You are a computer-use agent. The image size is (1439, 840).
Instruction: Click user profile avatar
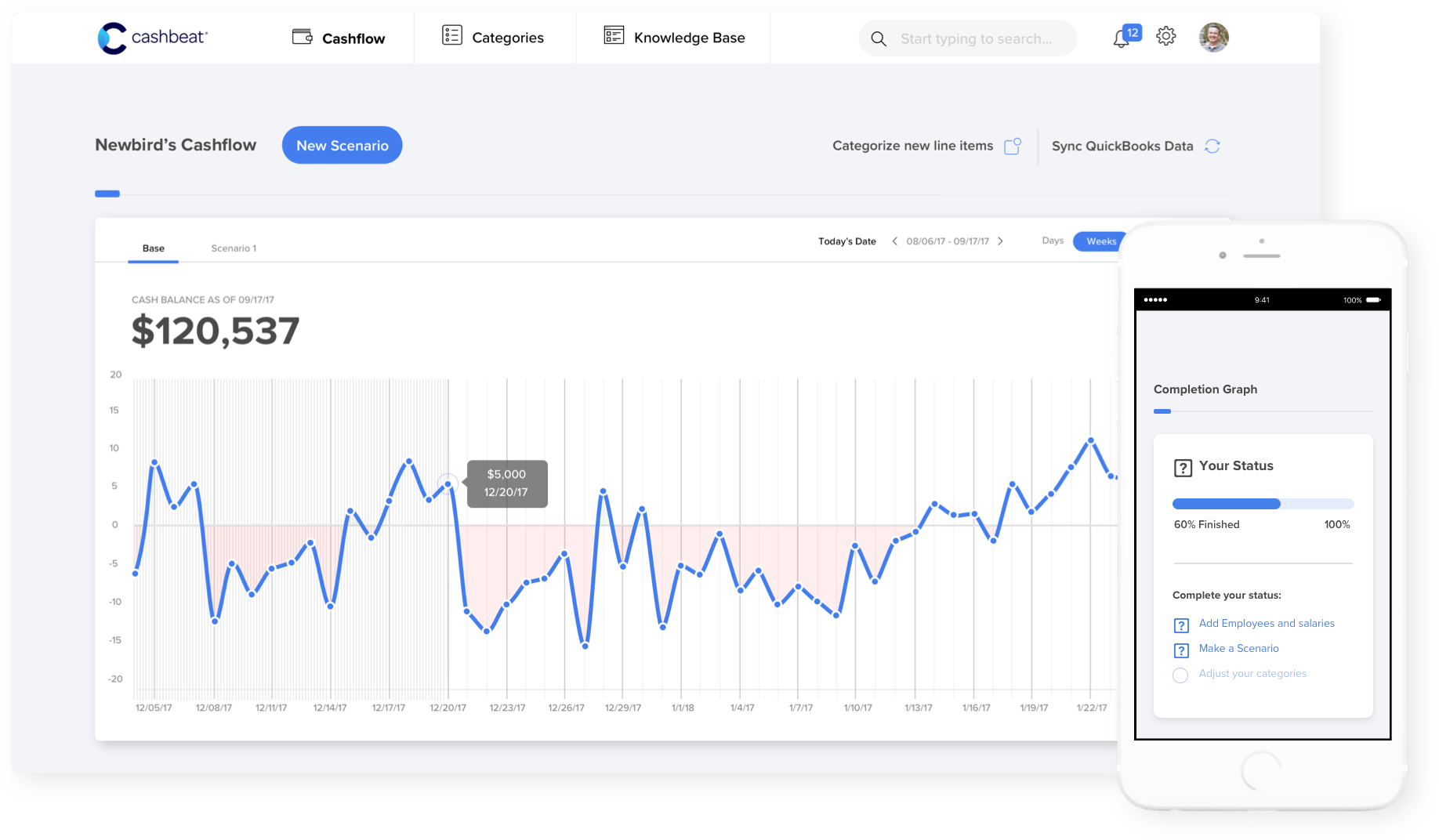[1213, 37]
